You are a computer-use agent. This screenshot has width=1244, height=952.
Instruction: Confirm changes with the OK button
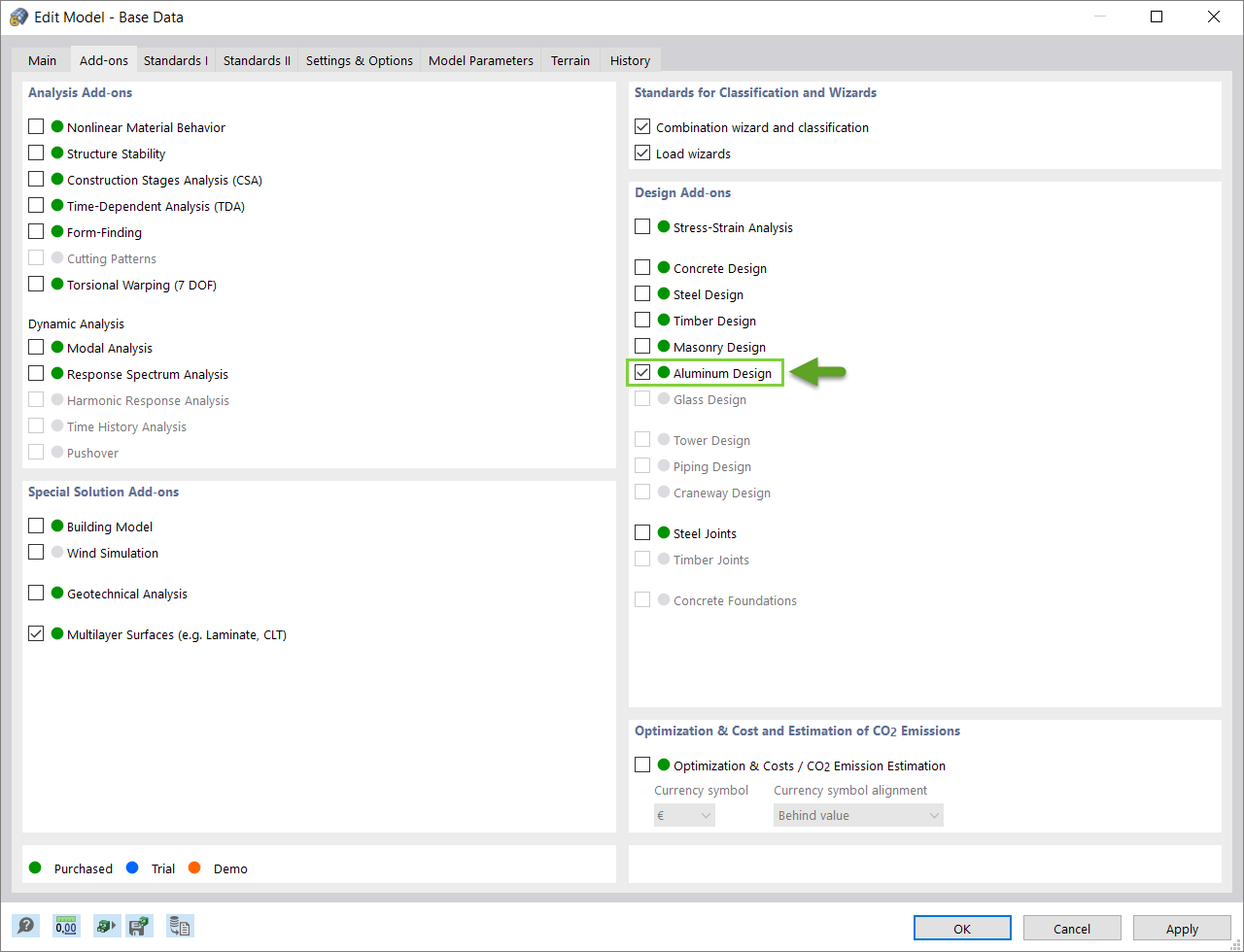click(961, 928)
